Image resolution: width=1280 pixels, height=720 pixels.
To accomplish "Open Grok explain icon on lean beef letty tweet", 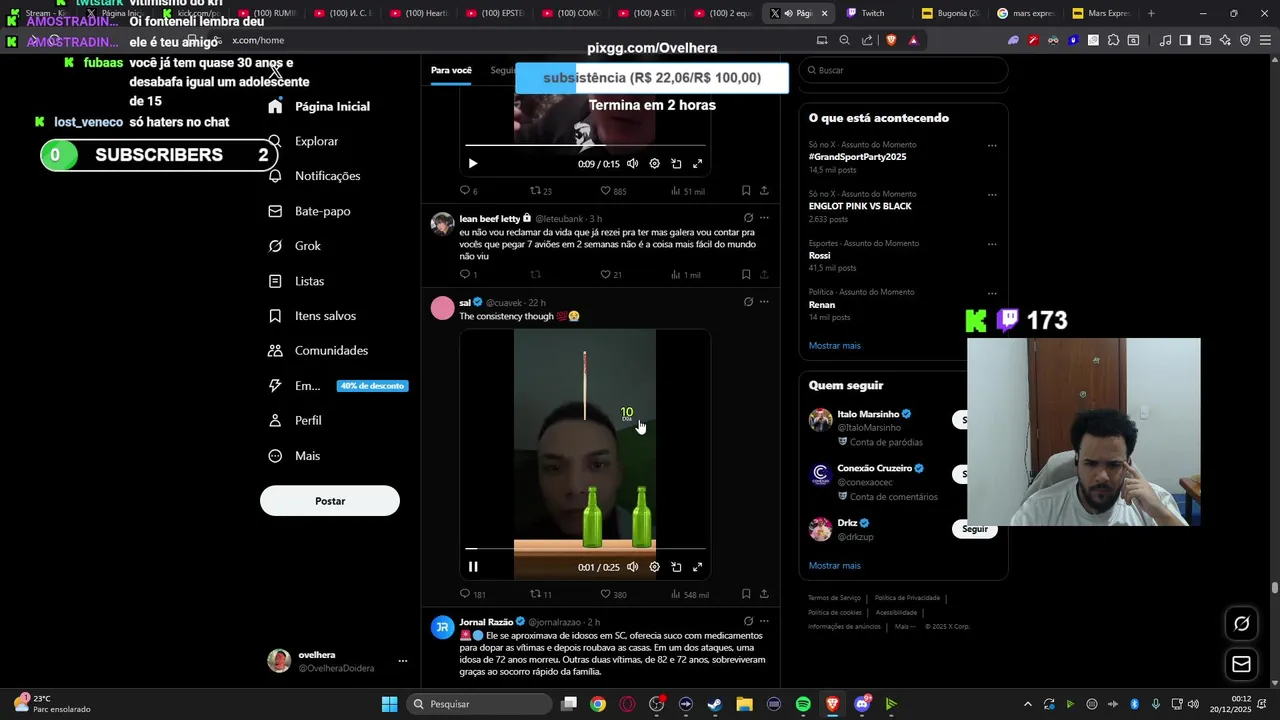I will pyautogui.click(x=748, y=218).
